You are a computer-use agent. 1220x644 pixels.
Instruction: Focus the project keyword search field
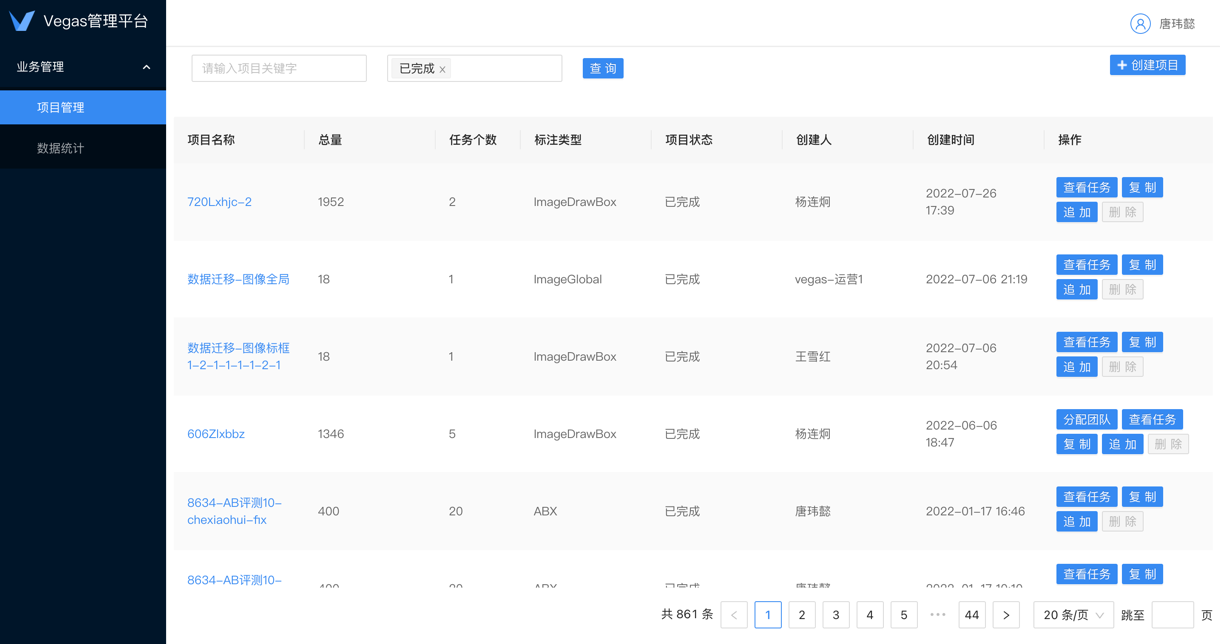pyautogui.click(x=279, y=68)
